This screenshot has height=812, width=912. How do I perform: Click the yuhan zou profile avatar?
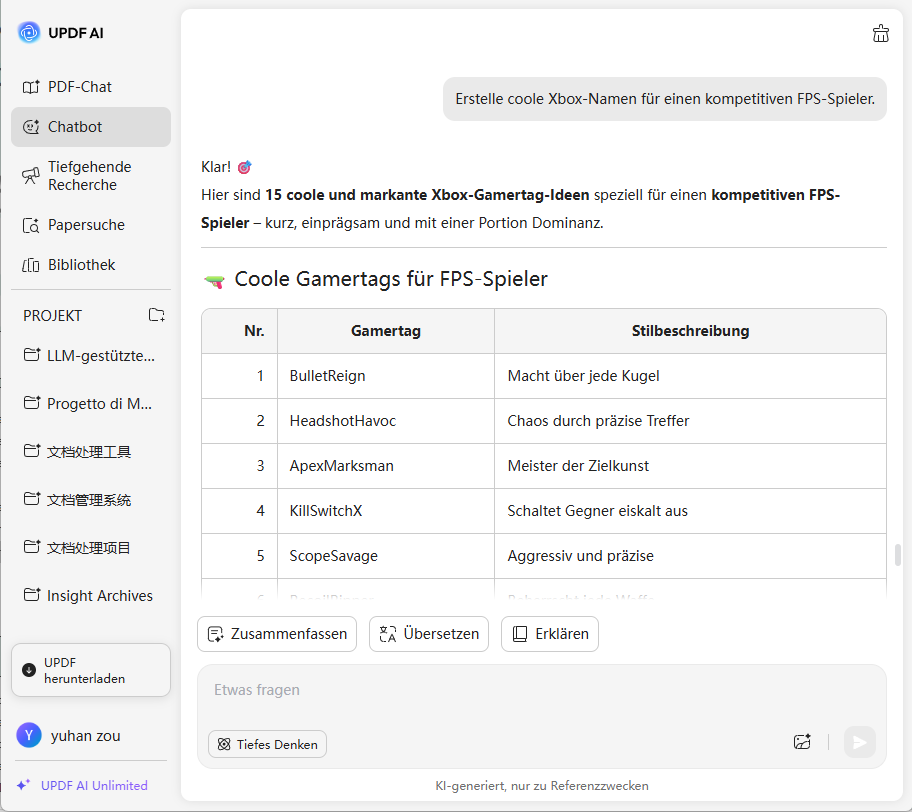[29, 736]
